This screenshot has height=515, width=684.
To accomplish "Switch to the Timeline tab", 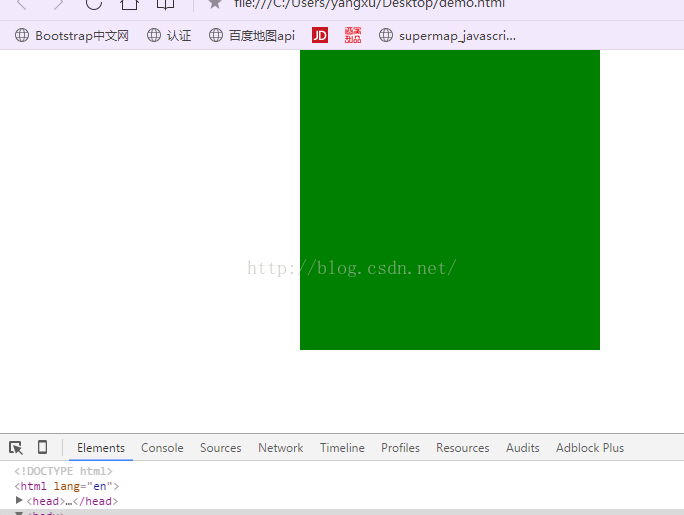I will click(342, 448).
